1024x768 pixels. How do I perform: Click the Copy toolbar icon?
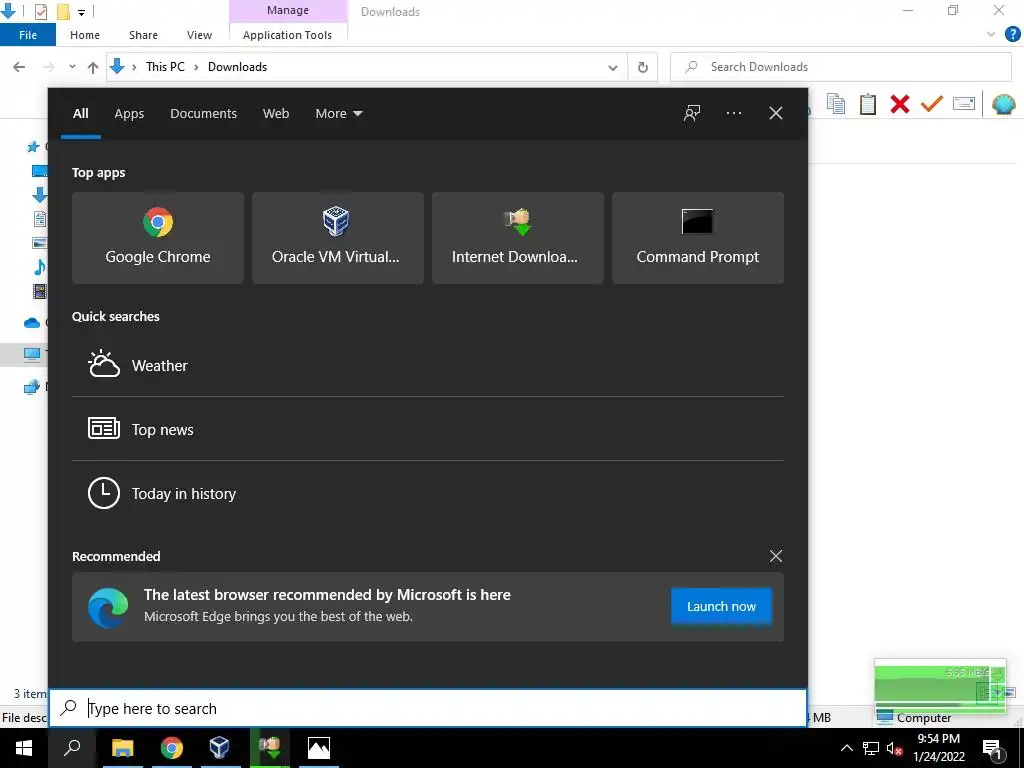[836, 104]
